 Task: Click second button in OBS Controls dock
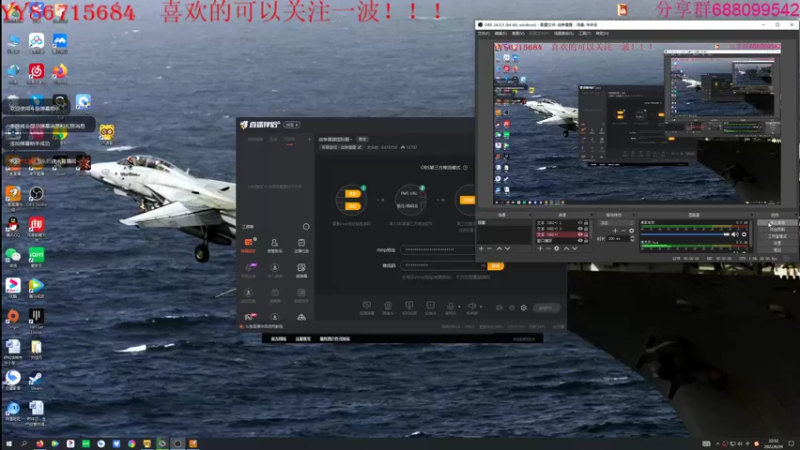point(777,230)
